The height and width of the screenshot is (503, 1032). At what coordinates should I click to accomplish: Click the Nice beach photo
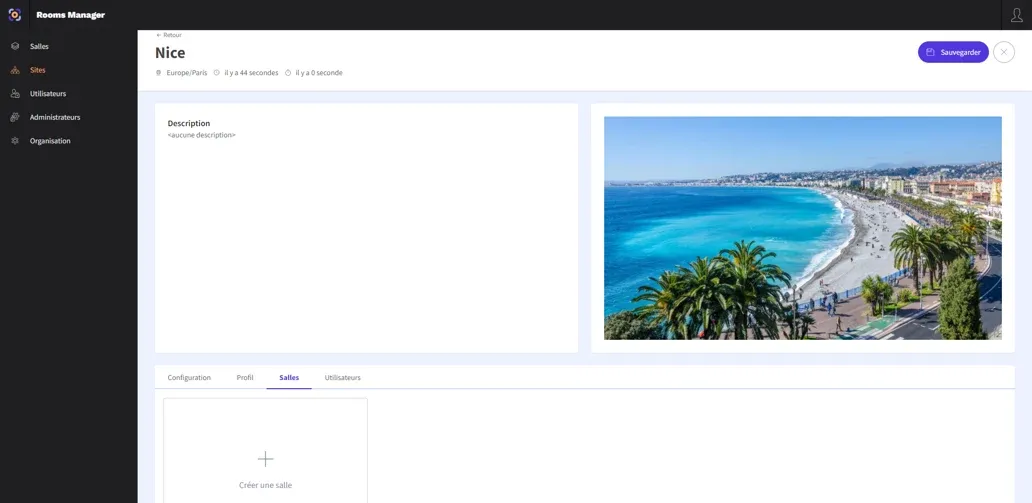803,228
